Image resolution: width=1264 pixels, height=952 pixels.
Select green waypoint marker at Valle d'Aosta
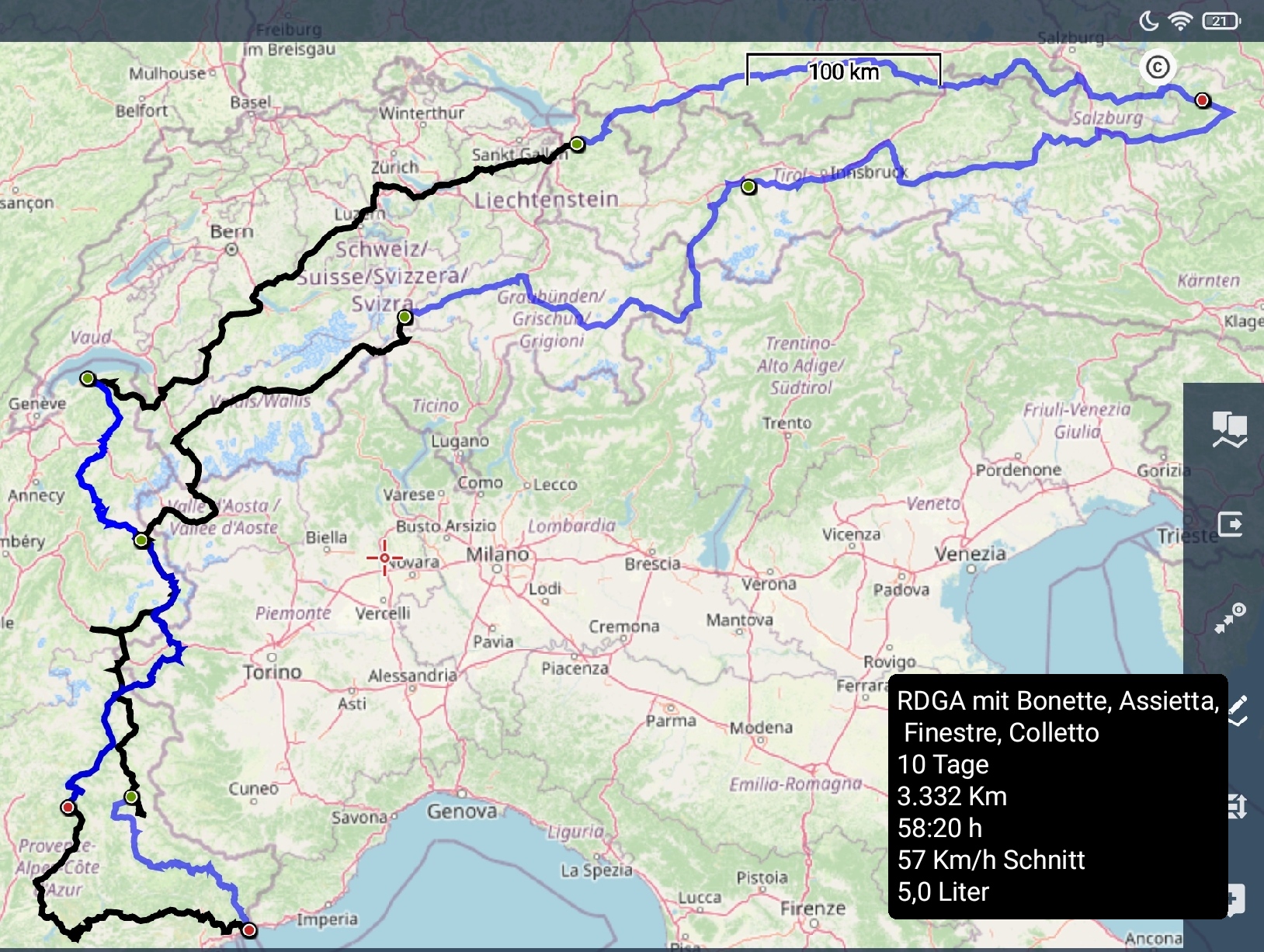[x=141, y=540]
